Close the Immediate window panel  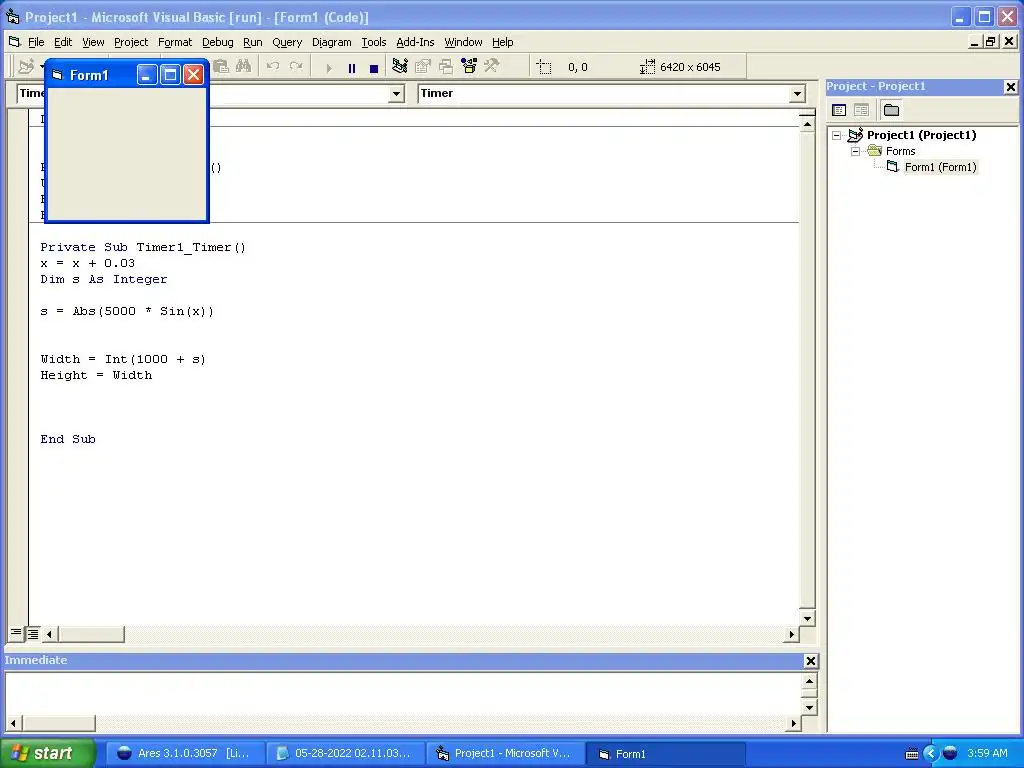click(810, 661)
